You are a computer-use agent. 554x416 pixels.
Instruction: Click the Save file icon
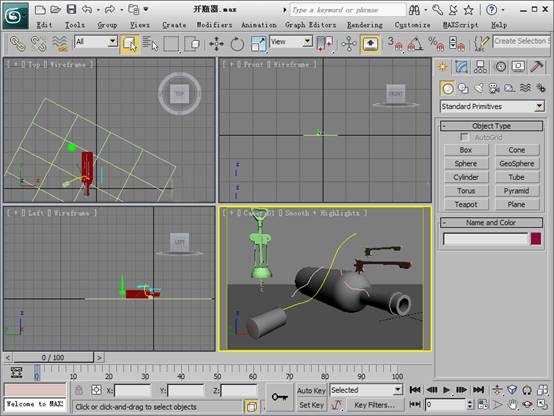[x=71, y=10]
